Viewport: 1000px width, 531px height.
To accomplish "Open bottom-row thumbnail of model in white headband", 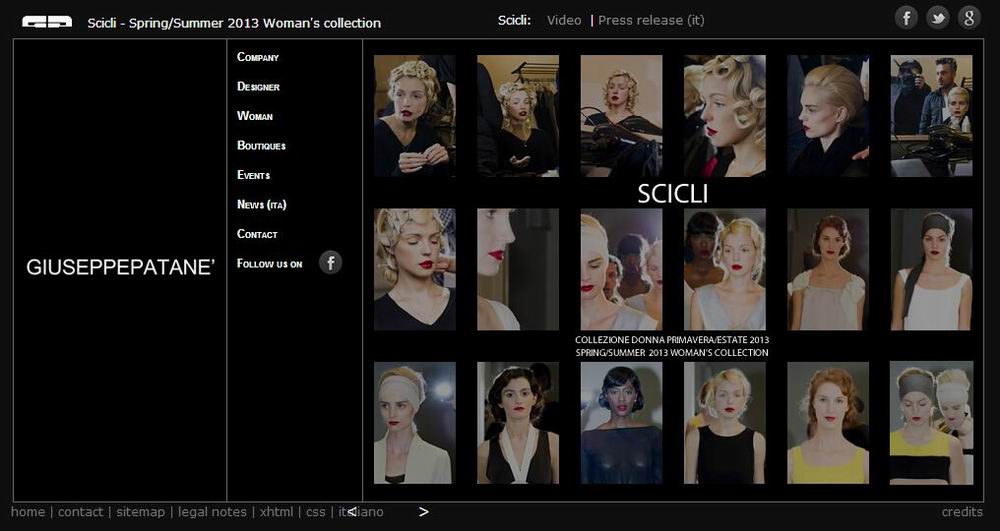I will [x=415, y=423].
